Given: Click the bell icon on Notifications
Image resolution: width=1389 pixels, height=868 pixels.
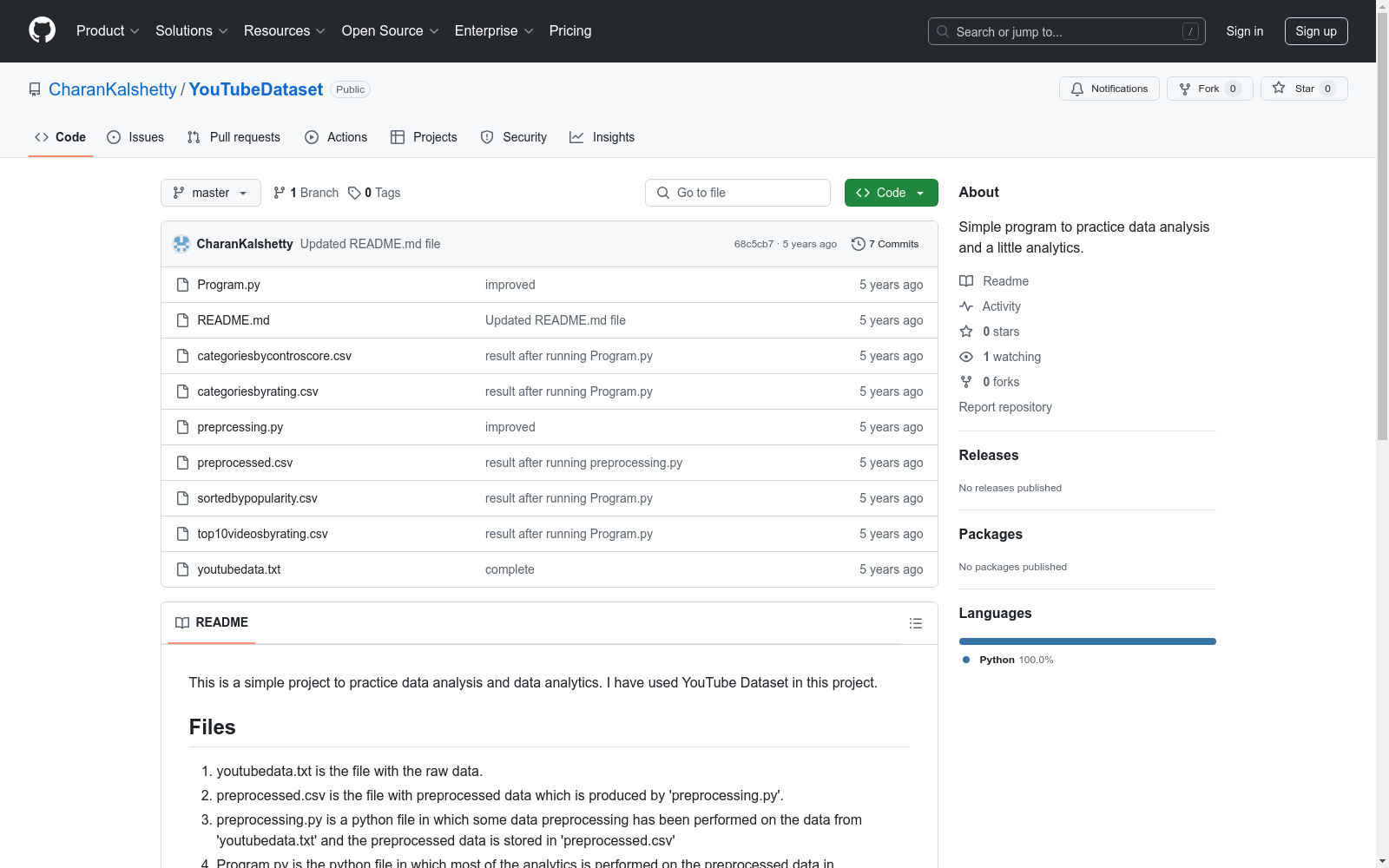Looking at the screenshot, I should click(1077, 89).
